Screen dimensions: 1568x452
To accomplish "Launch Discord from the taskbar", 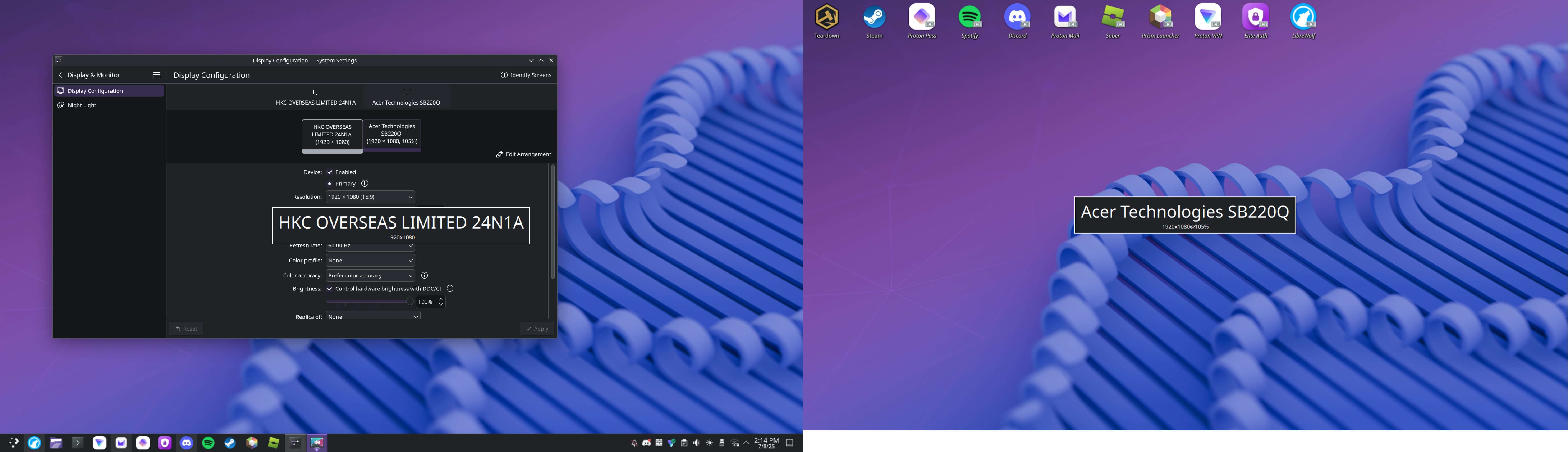I will coord(186,443).
